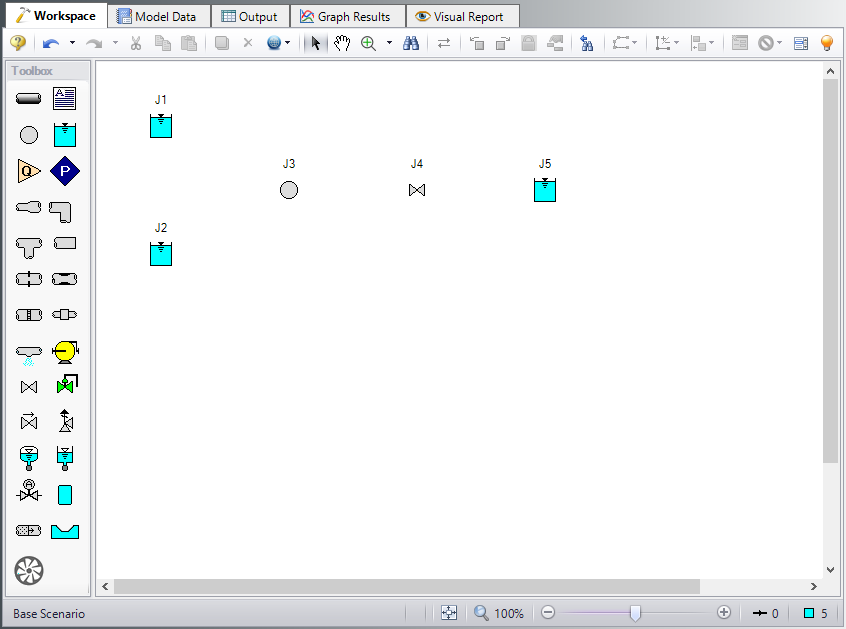The image size is (846, 629).
Task: Click the zoom-in plus button in status bar
Action: coord(724,613)
